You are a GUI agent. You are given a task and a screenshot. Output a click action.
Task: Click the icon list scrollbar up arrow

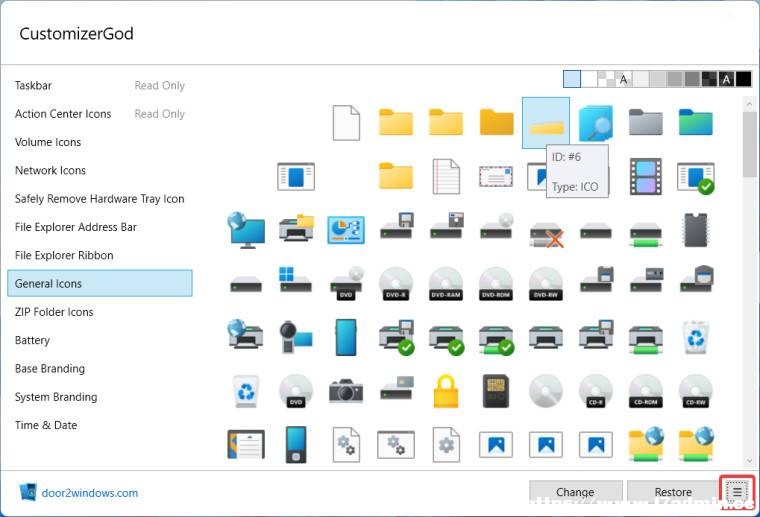pos(750,104)
